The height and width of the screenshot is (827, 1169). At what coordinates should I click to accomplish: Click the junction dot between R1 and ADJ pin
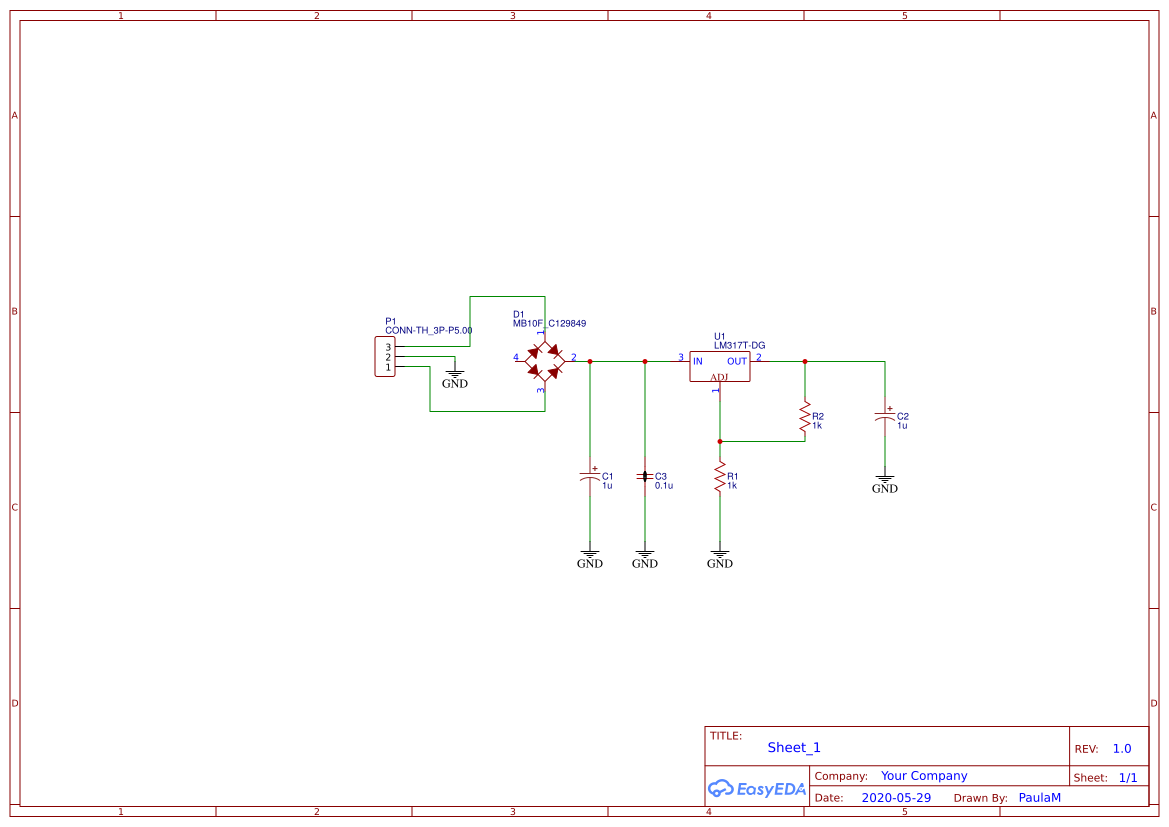pos(719,441)
